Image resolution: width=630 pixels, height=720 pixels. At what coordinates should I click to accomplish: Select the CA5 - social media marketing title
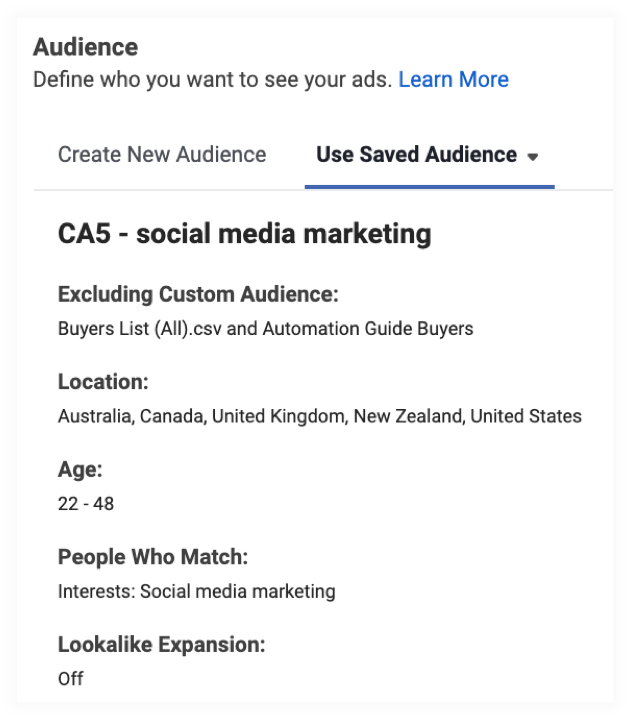[x=244, y=234]
